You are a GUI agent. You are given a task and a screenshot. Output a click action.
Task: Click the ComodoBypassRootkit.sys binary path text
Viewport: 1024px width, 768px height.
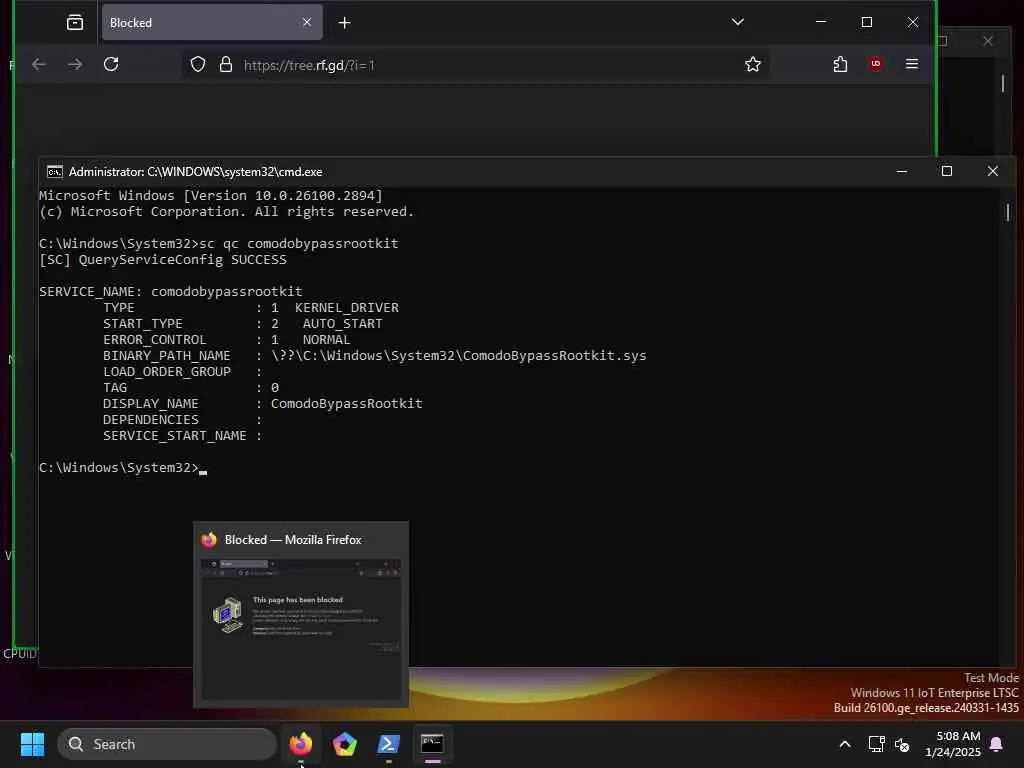pos(459,356)
